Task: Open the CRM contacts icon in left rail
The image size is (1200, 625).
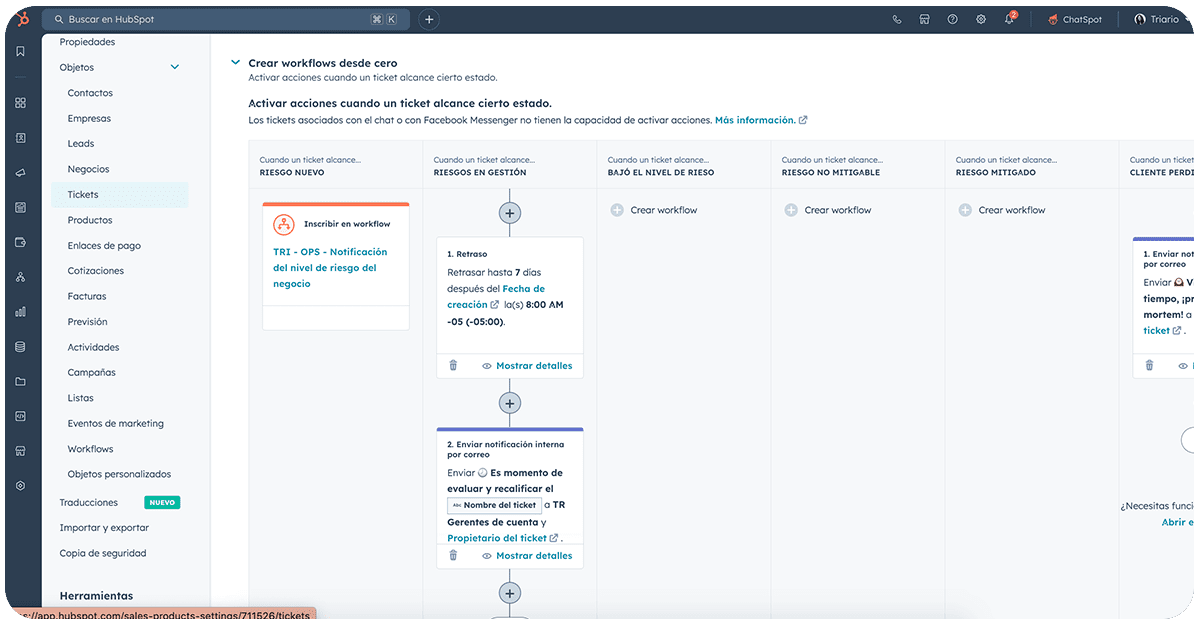Action: point(21,138)
